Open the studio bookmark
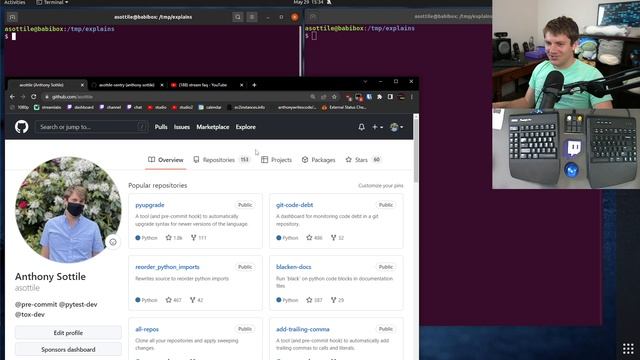This screenshot has height=360, width=640. tap(157, 107)
